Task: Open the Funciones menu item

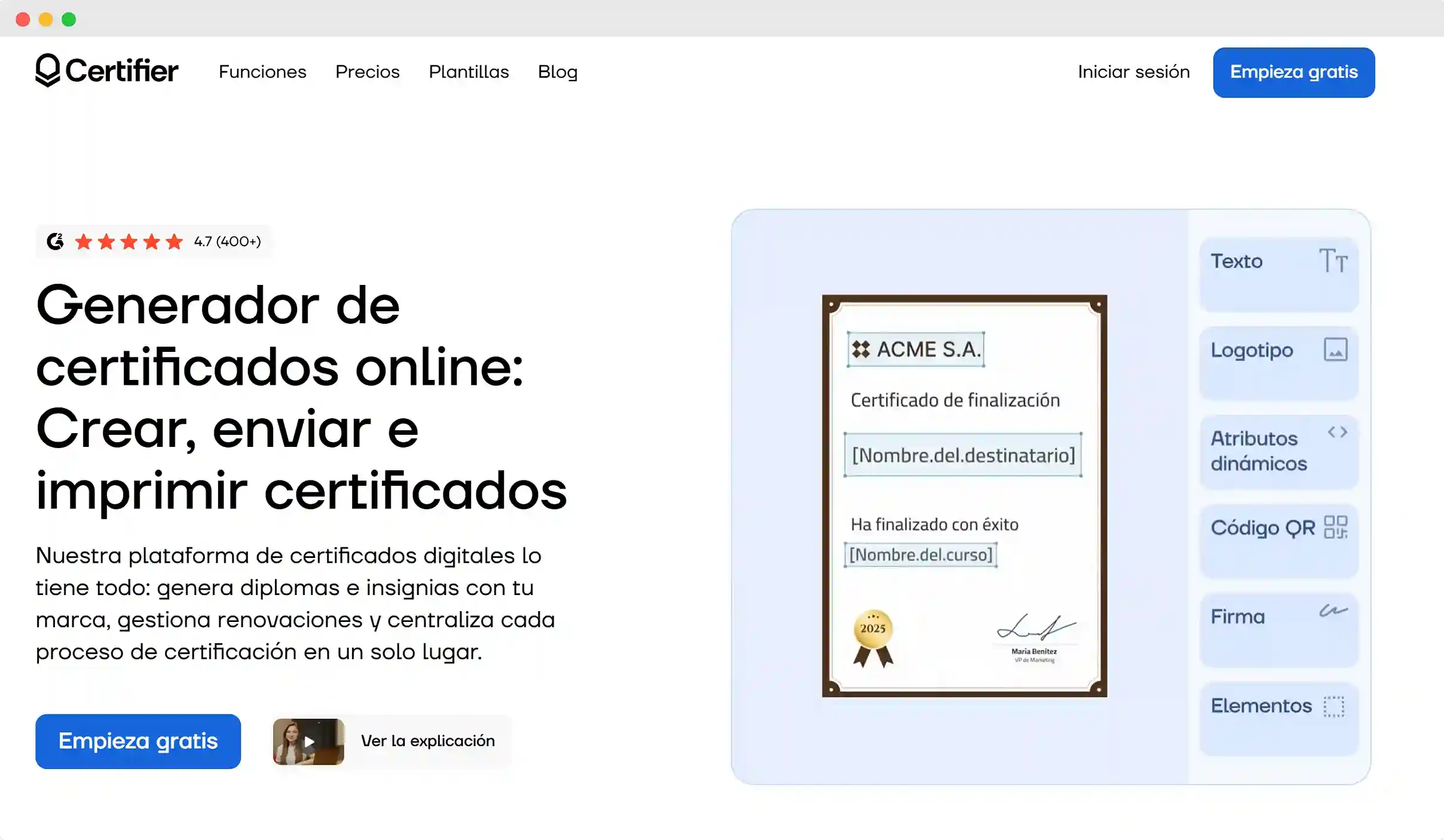Action: coord(262,72)
